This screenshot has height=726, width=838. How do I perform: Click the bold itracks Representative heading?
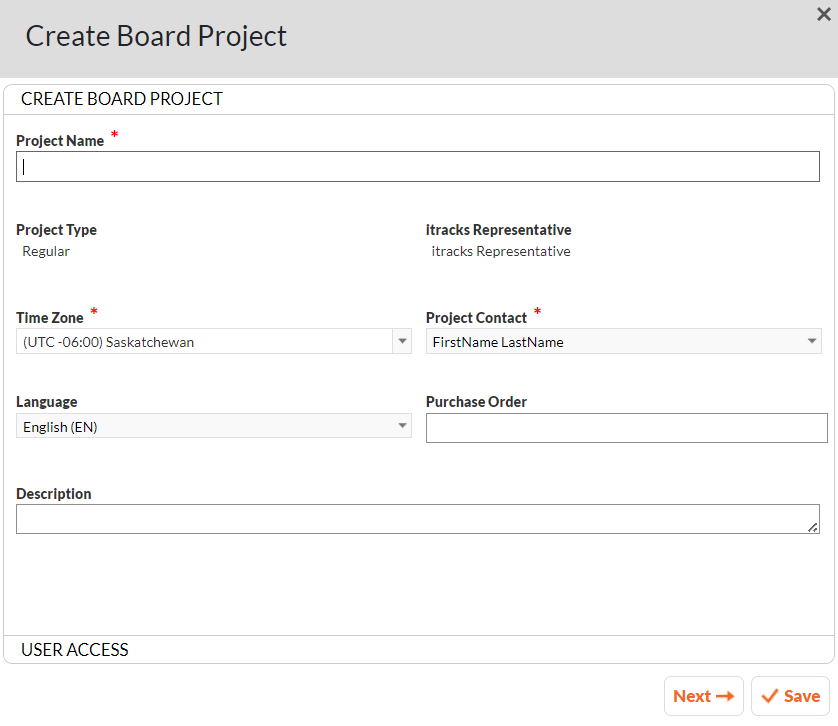(499, 229)
